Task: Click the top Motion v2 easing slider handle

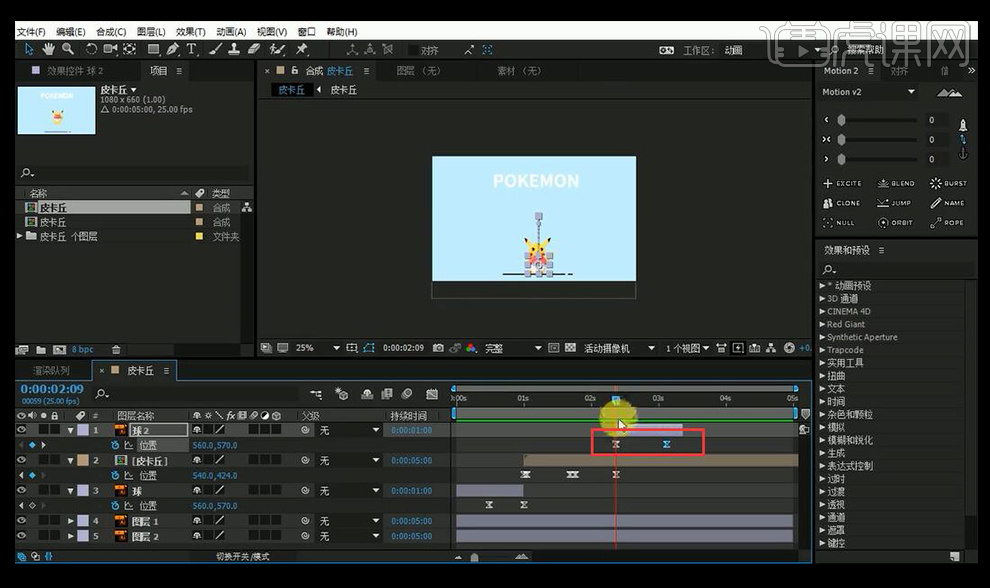Action: 841,120
